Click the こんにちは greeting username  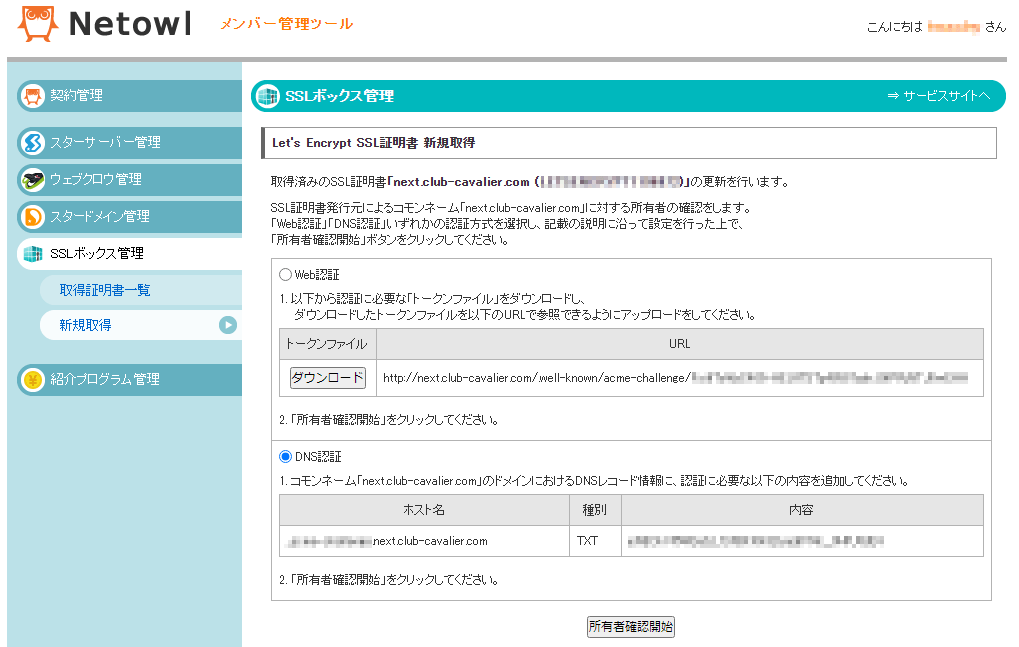click(x=953, y=27)
